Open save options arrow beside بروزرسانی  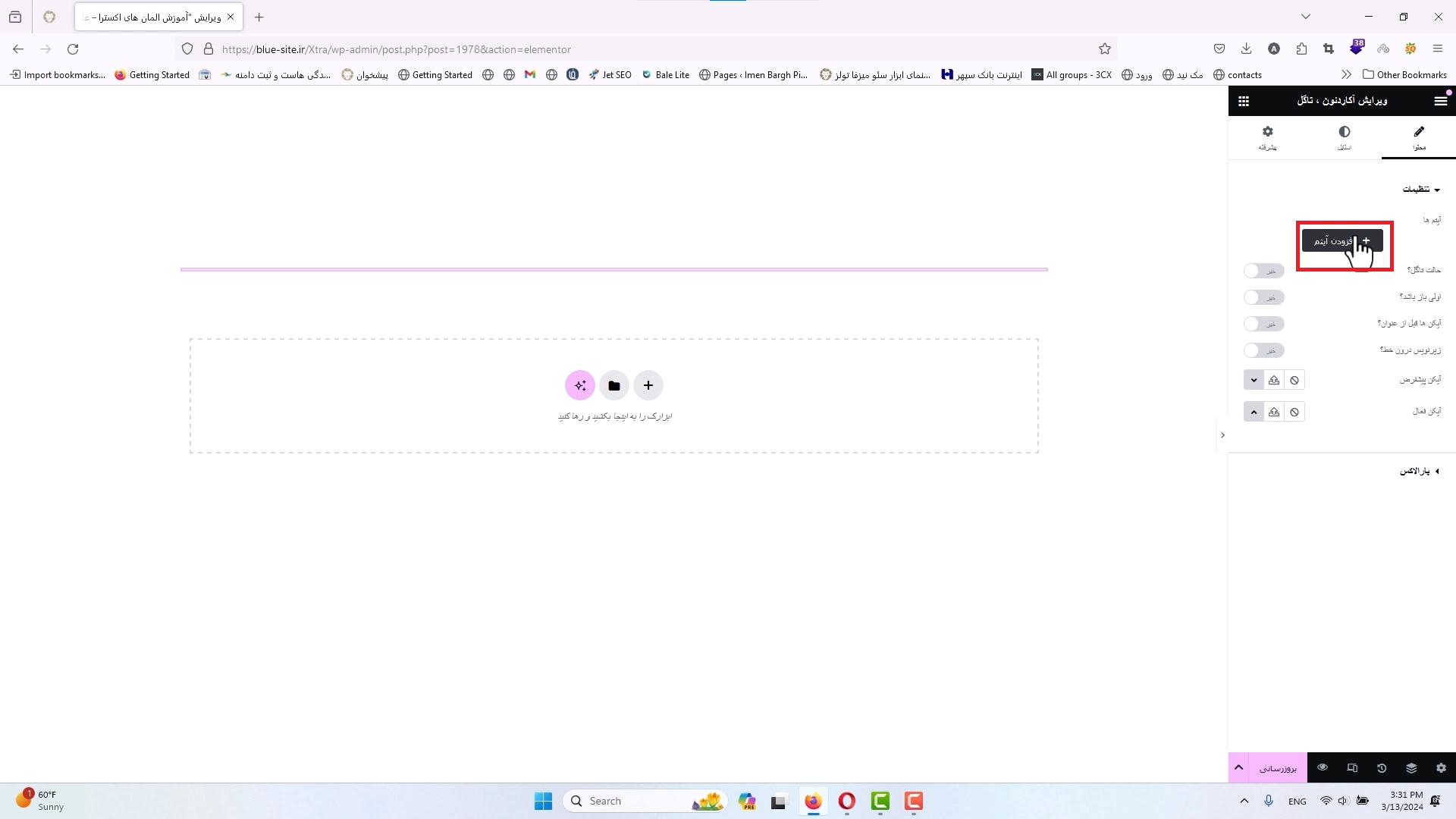coord(1238,767)
